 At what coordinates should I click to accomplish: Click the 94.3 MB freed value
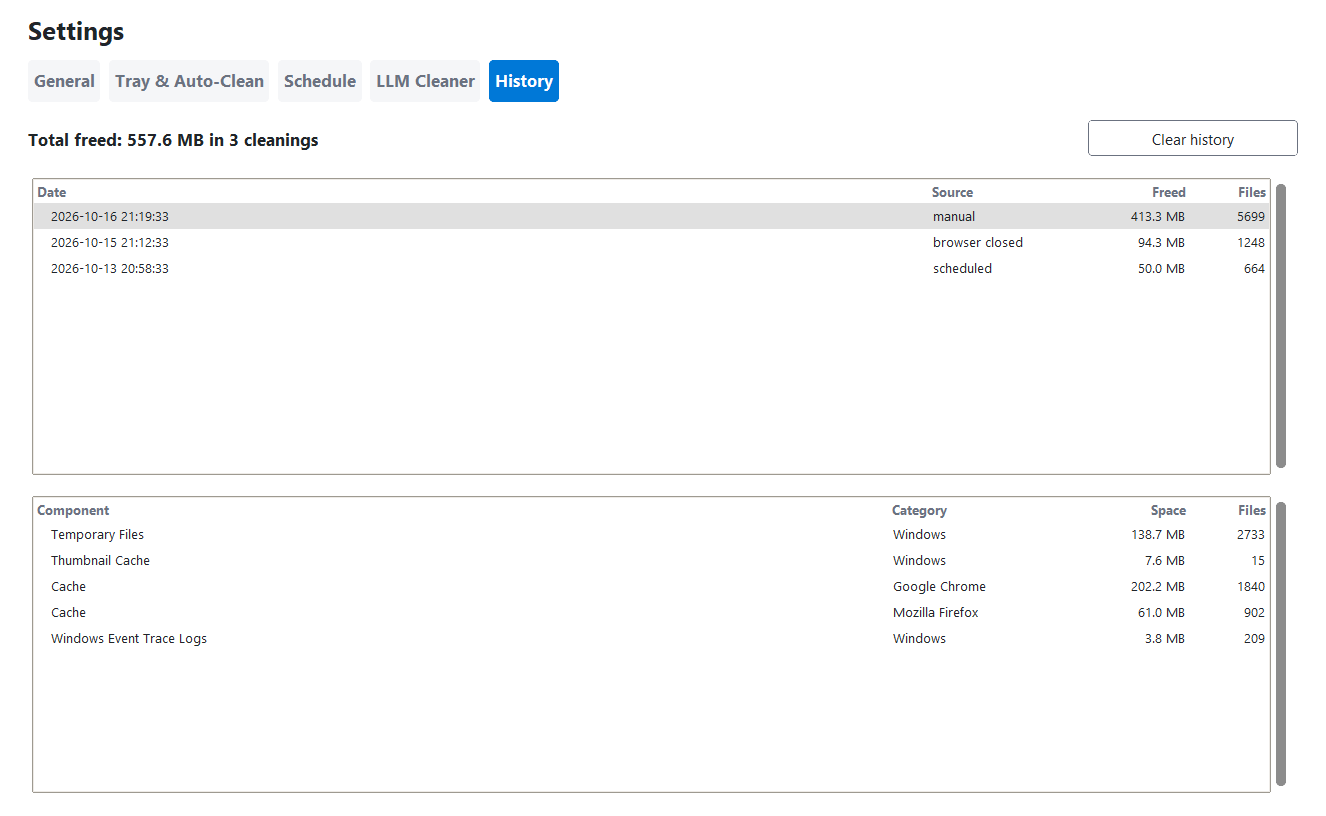click(1161, 242)
